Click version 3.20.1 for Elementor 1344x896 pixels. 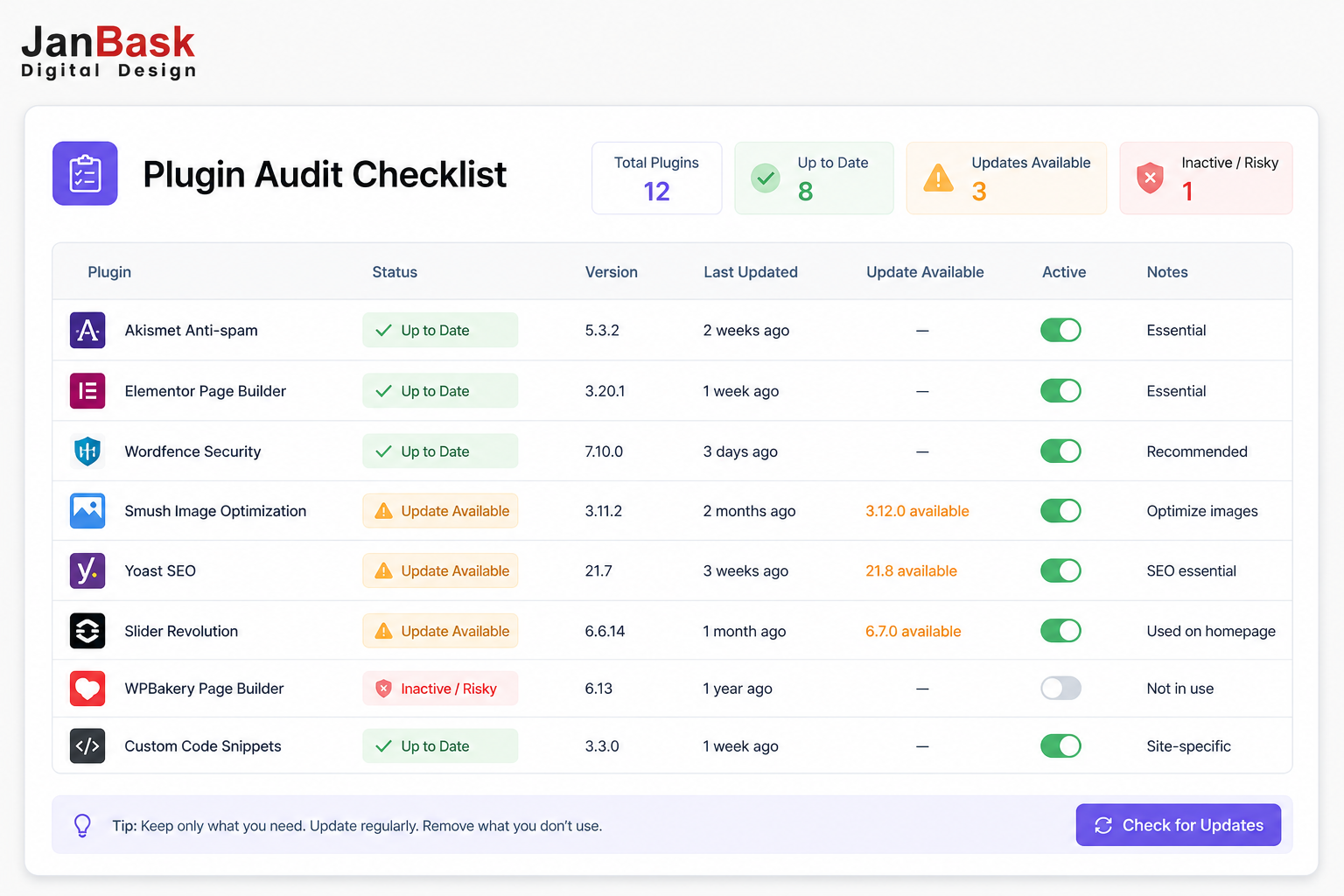pos(605,391)
